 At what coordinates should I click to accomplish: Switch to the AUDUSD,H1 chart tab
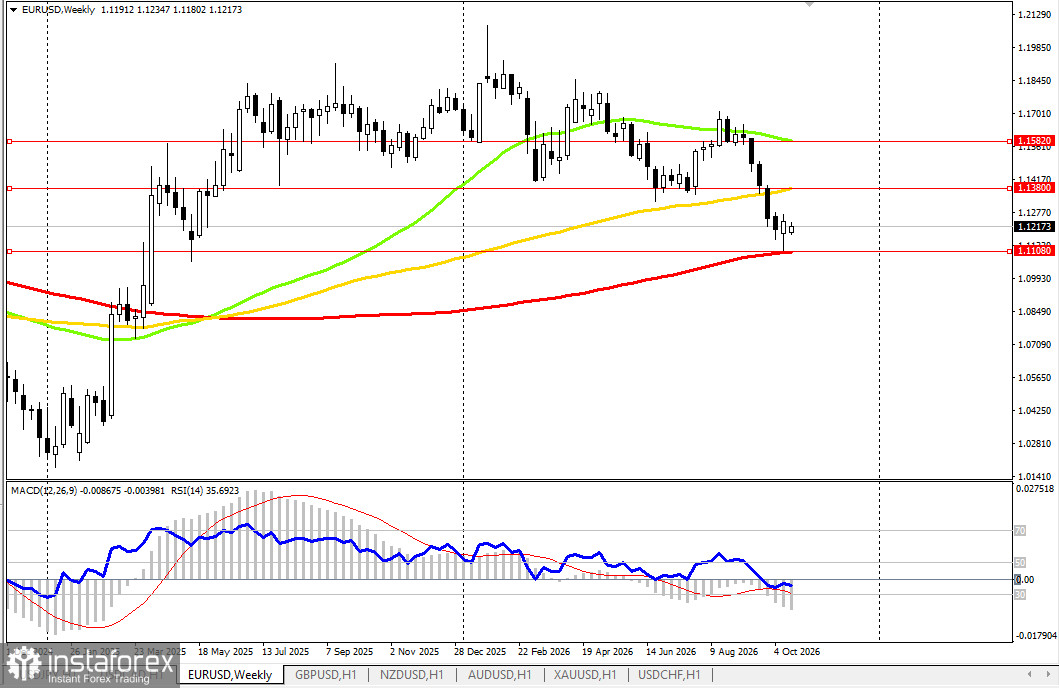tap(499, 674)
